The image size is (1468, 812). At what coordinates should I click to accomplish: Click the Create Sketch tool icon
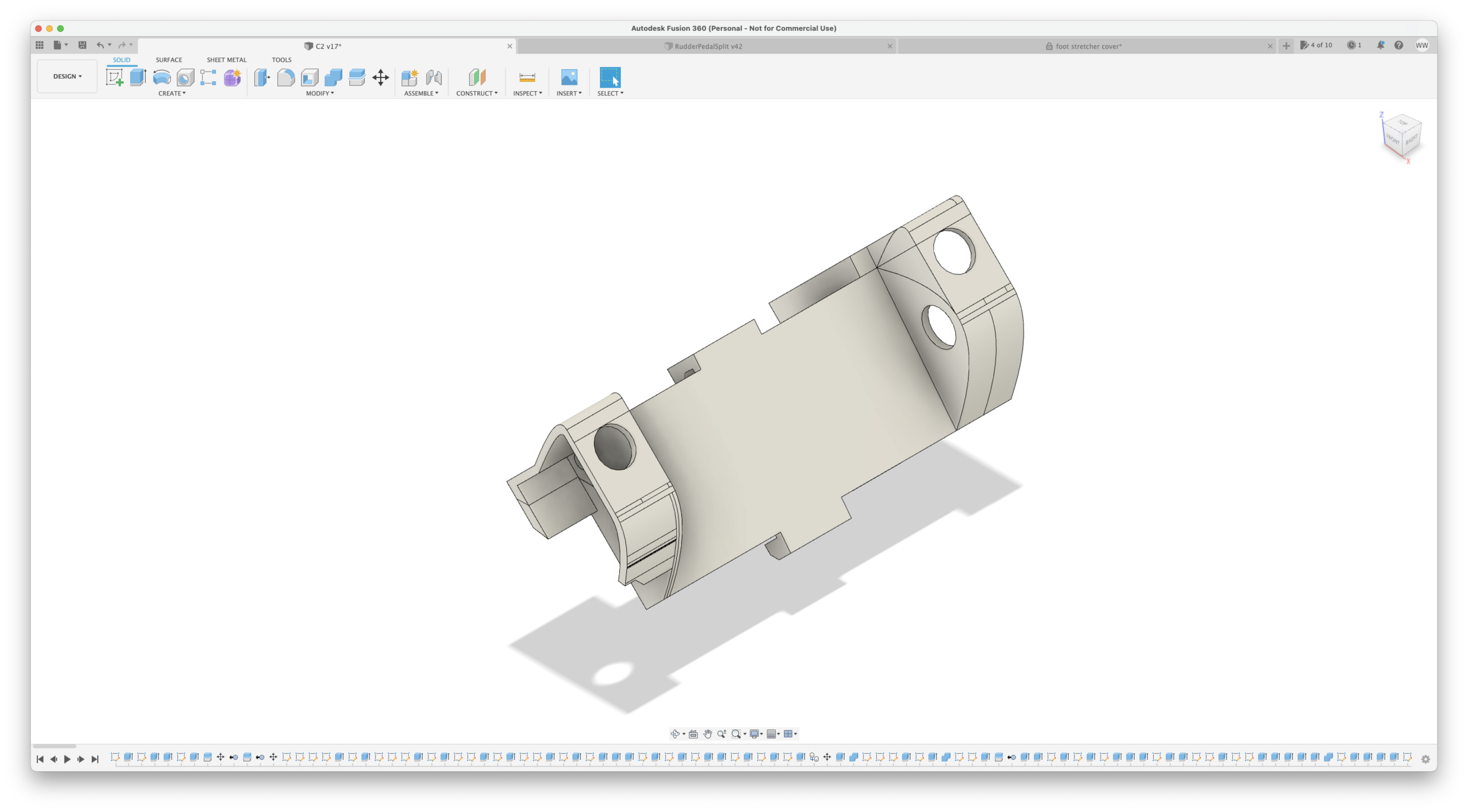tap(115, 77)
